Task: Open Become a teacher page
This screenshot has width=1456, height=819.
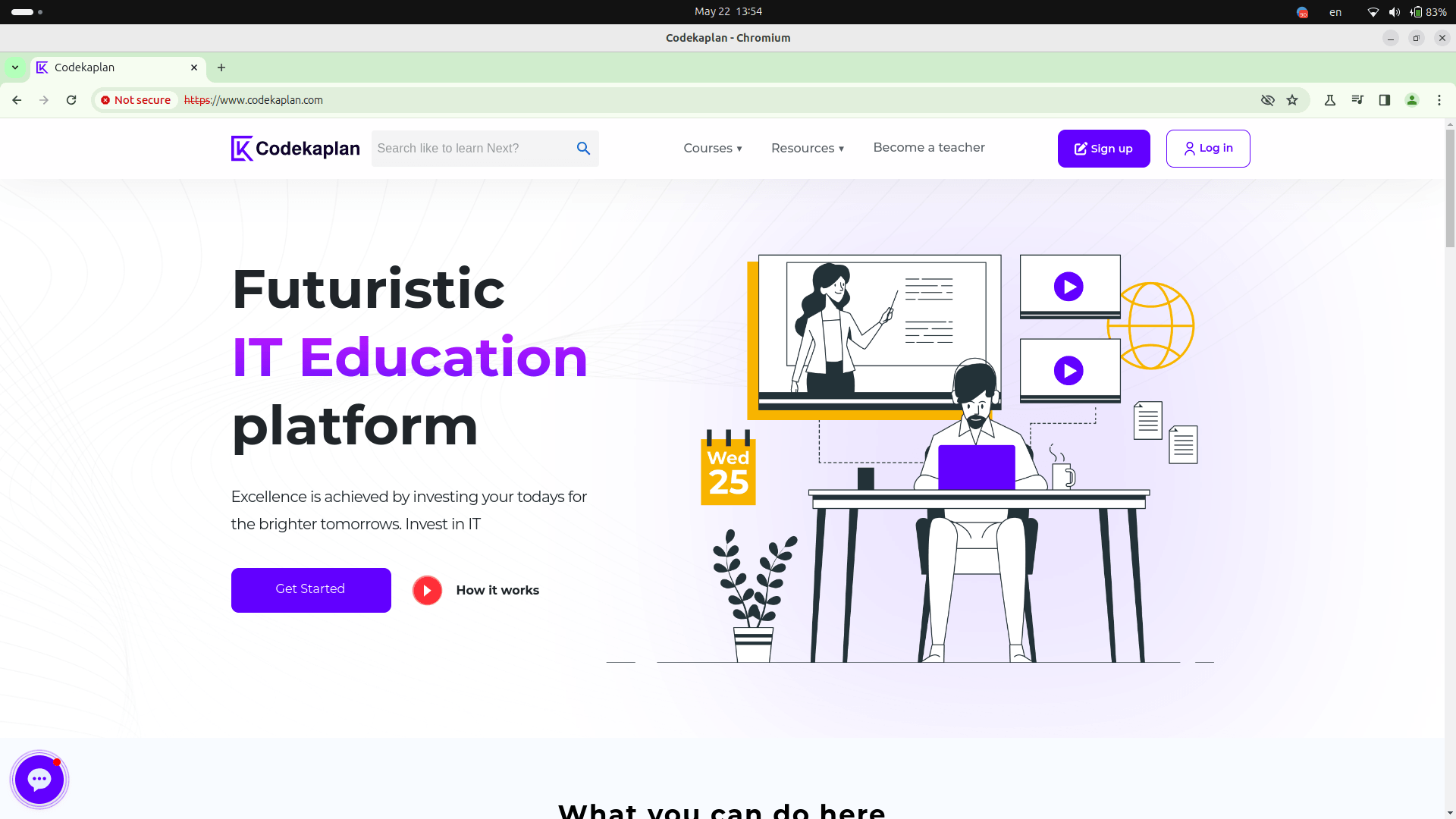Action: (929, 148)
